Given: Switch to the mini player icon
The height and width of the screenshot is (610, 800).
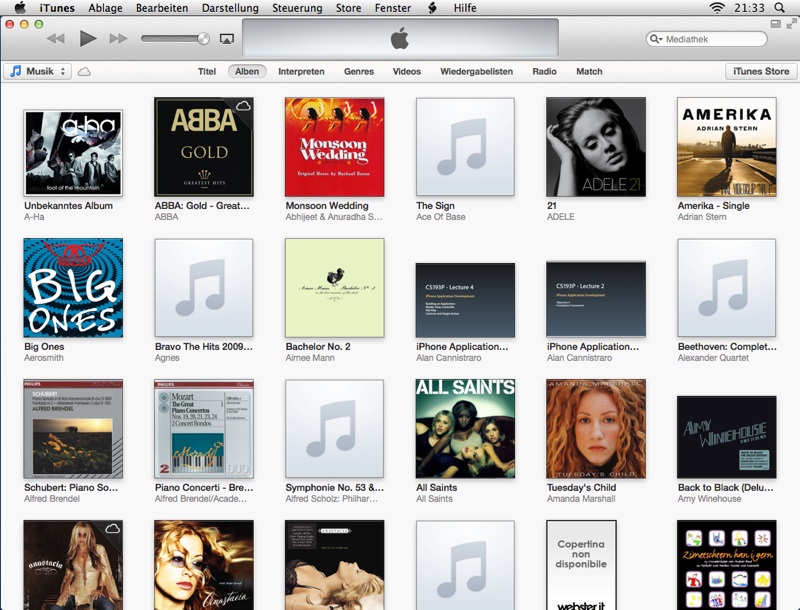Looking at the screenshot, I should tap(776, 23).
